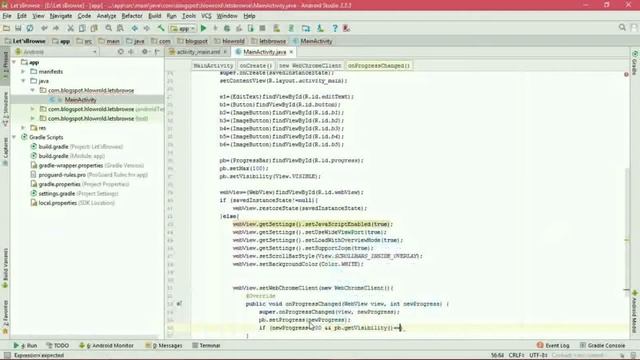This screenshot has width=640, height=360.
Task: Expand the manifests folder
Action: point(23,71)
